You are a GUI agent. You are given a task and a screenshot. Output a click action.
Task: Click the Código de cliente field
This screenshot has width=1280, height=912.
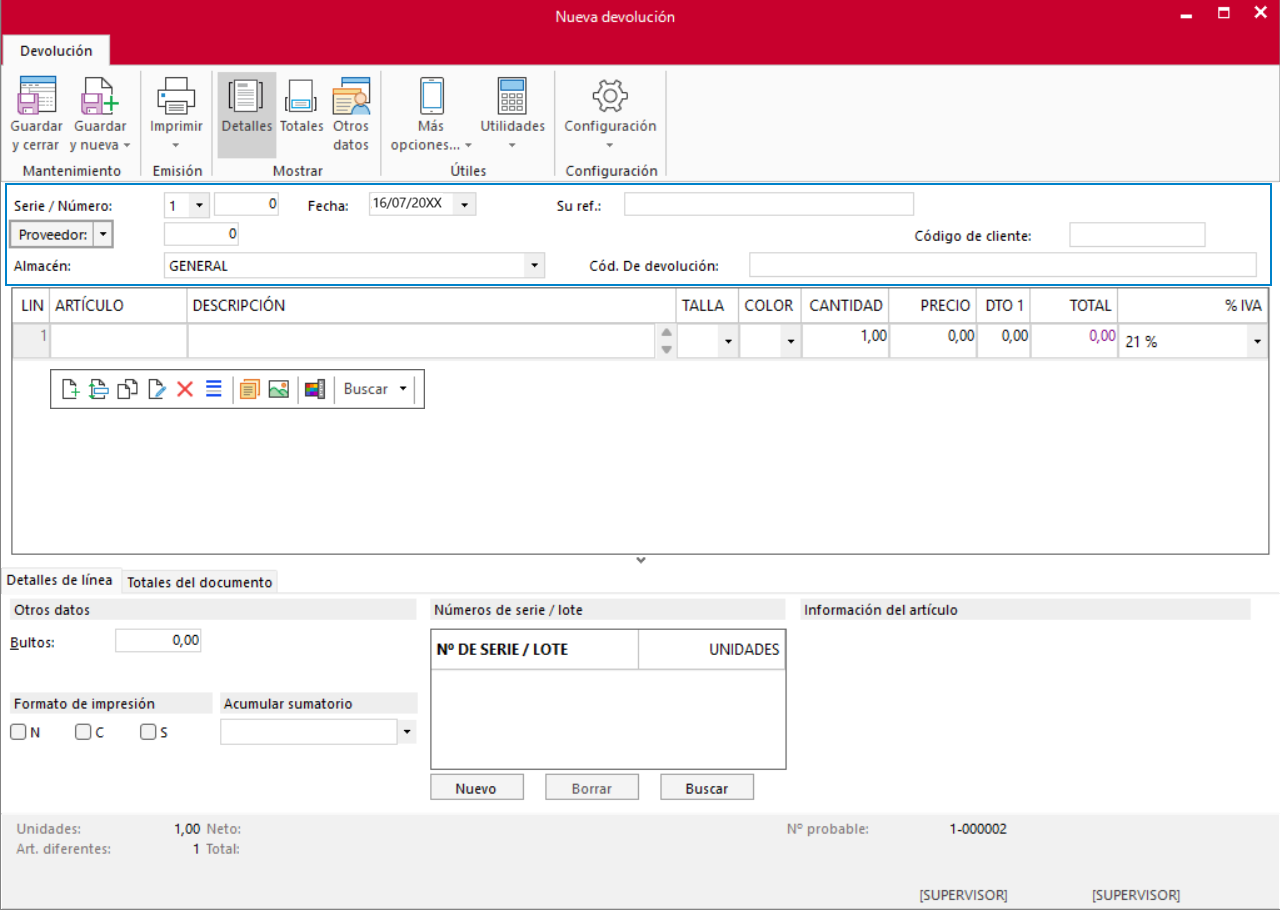pos(1137,235)
